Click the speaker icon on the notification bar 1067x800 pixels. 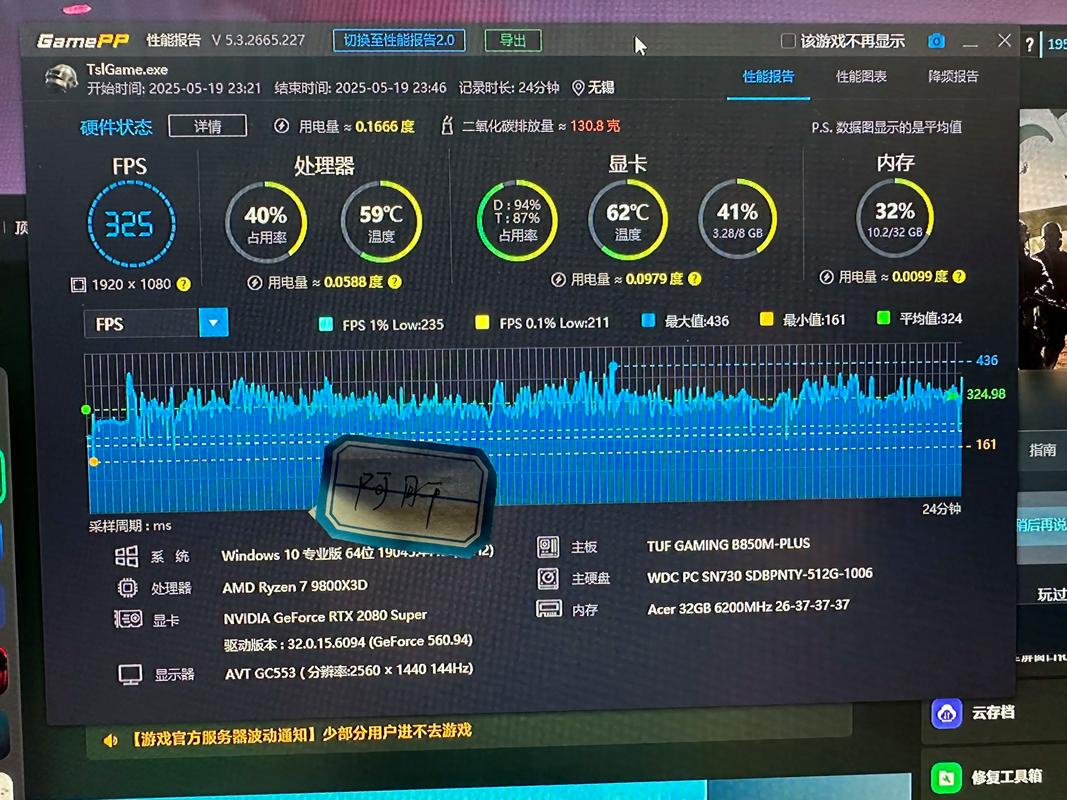pos(111,740)
